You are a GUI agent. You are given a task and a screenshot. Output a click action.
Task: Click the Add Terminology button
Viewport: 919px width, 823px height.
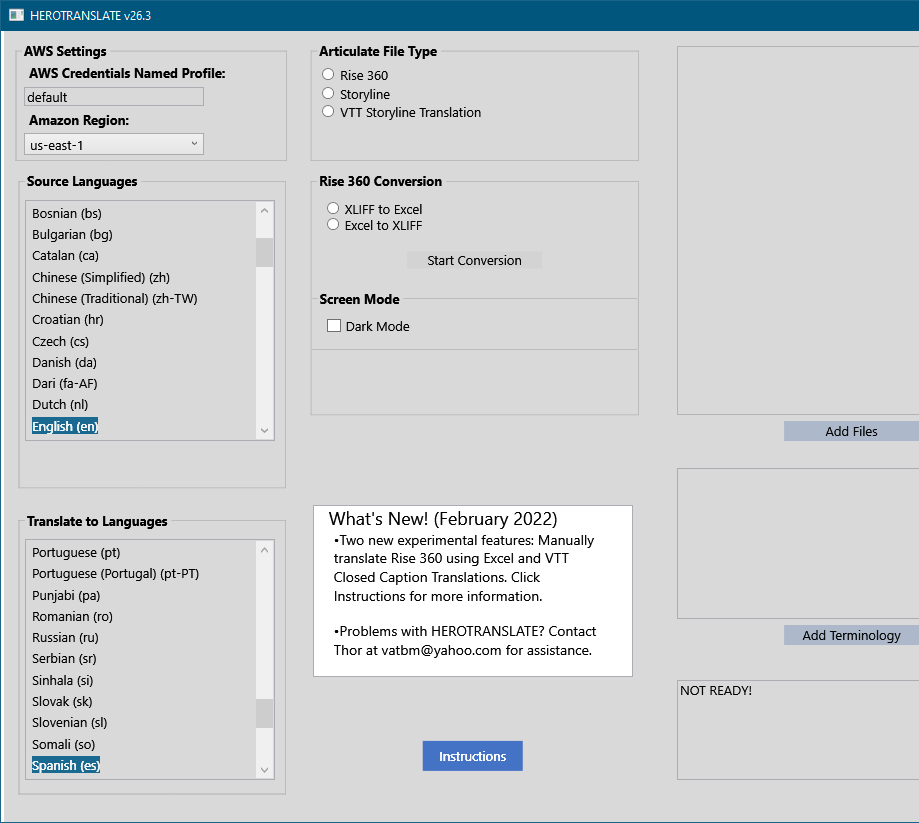coord(851,635)
